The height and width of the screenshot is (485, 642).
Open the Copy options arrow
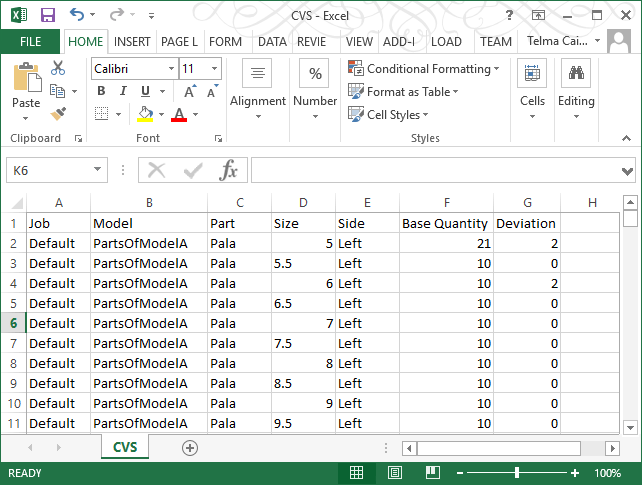(x=75, y=91)
